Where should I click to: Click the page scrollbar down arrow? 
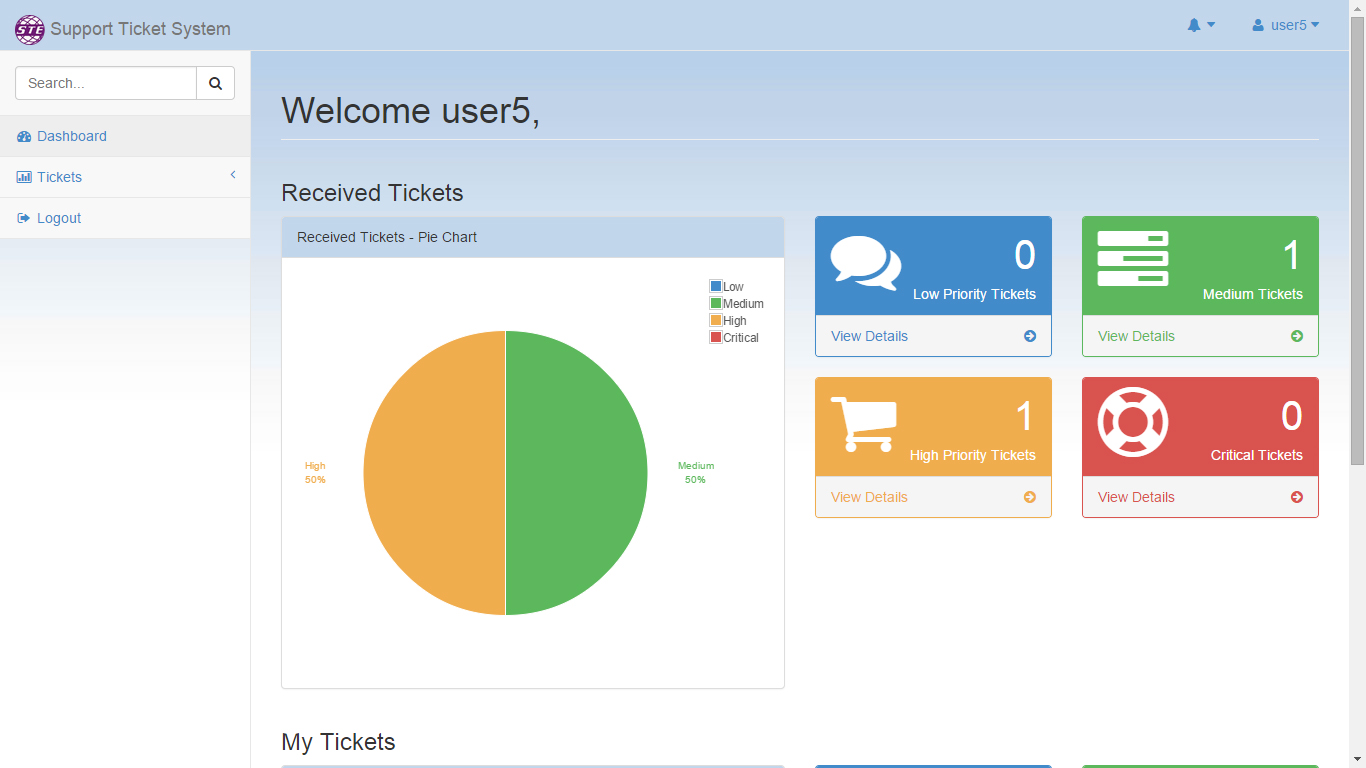coord(1357,759)
